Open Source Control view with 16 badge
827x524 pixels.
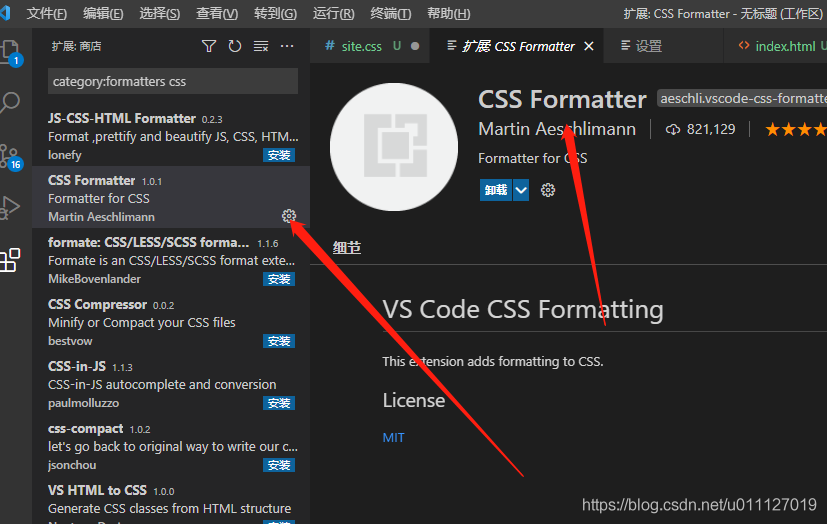point(10,155)
